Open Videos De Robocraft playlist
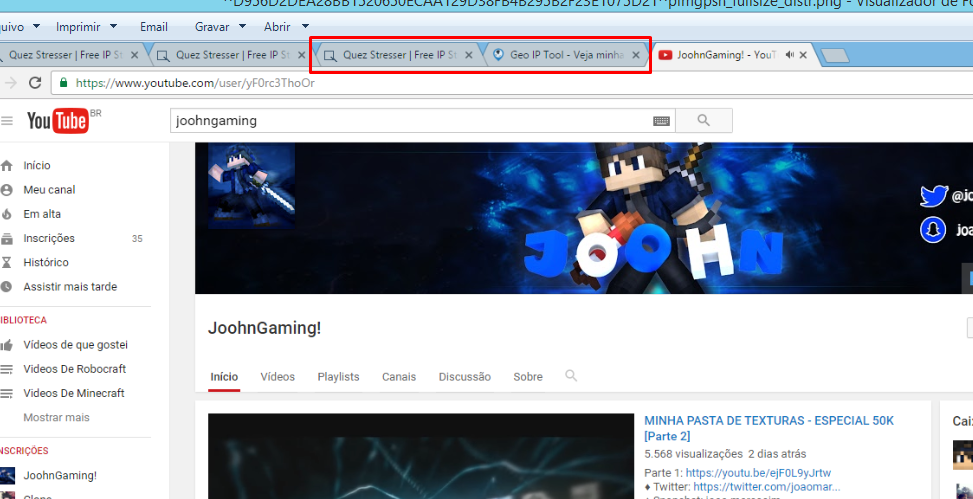Viewport: 973px width, 499px height. pos(74,369)
